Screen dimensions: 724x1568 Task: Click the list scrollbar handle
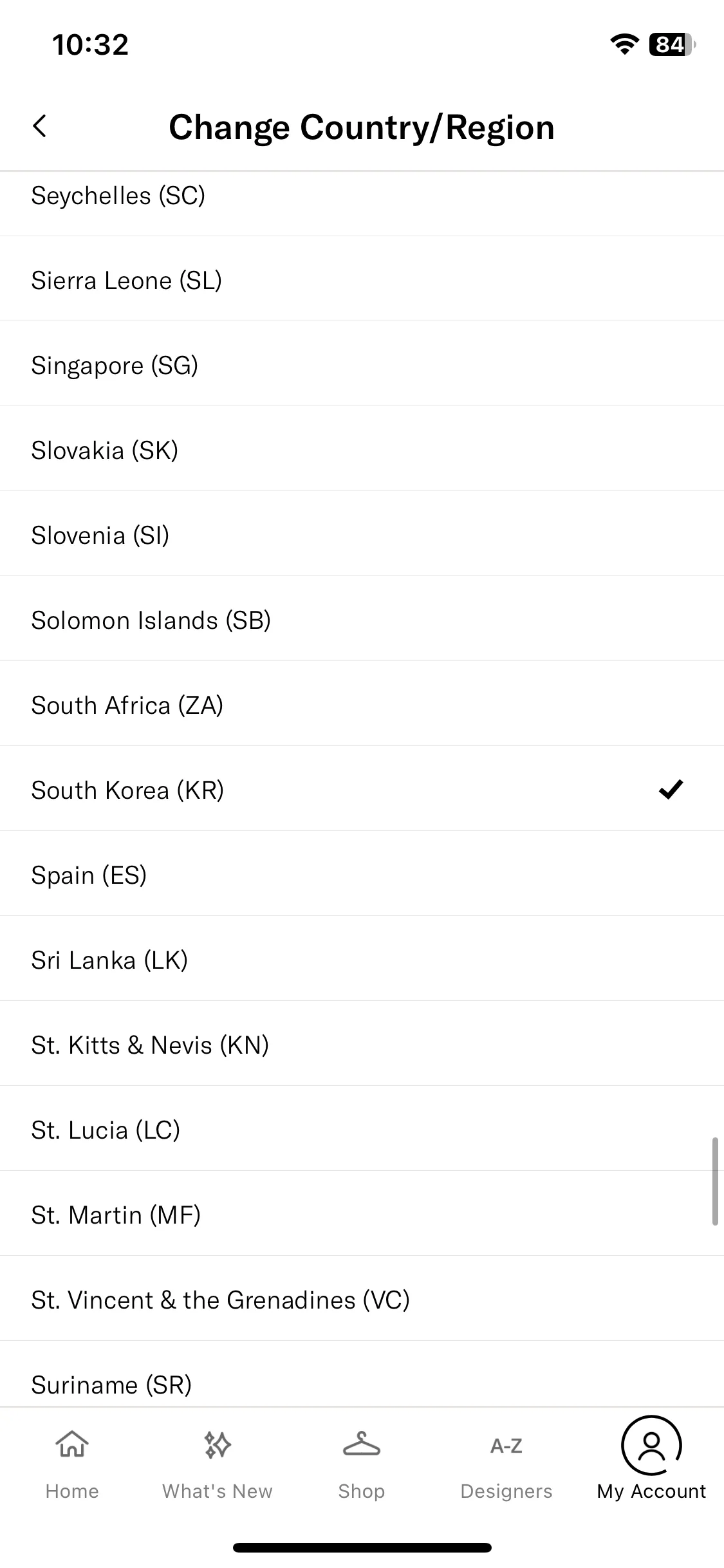(714, 1181)
